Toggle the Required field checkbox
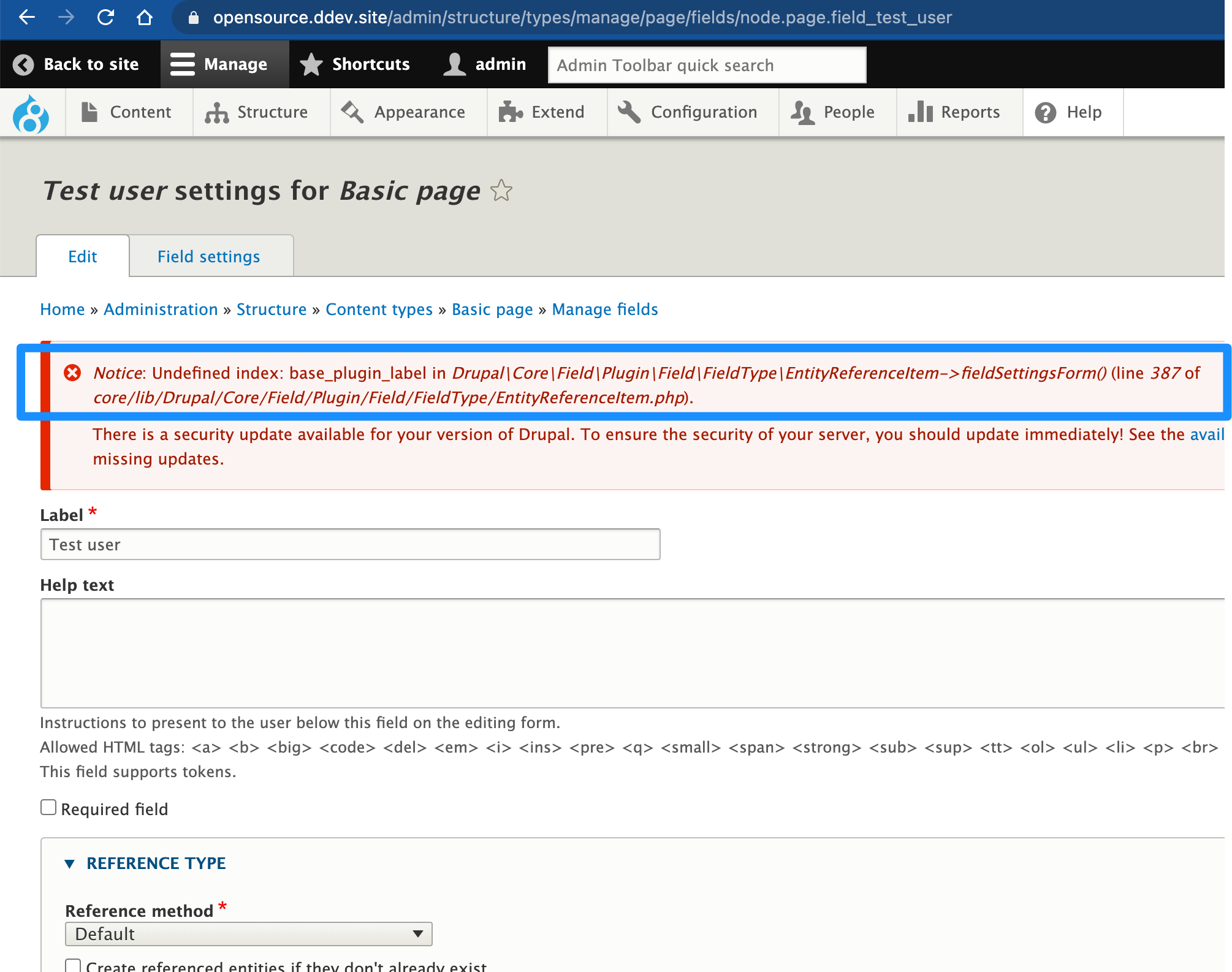1232x972 pixels. point(48,808)
